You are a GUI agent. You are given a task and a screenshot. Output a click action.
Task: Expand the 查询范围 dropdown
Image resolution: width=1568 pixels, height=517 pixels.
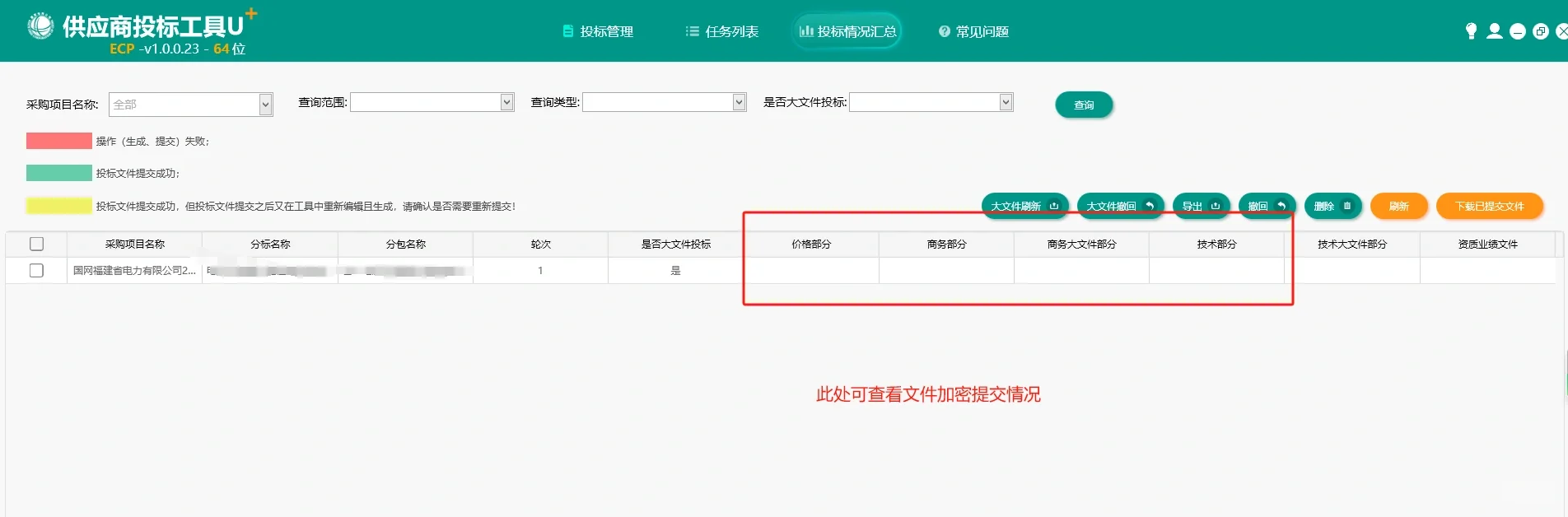click(506, 102)
